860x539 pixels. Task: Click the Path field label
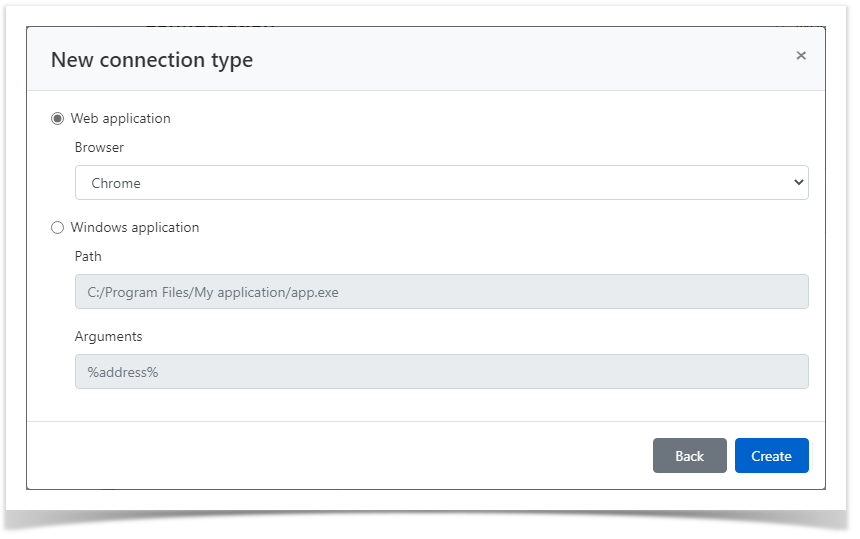tap(88, 256)
